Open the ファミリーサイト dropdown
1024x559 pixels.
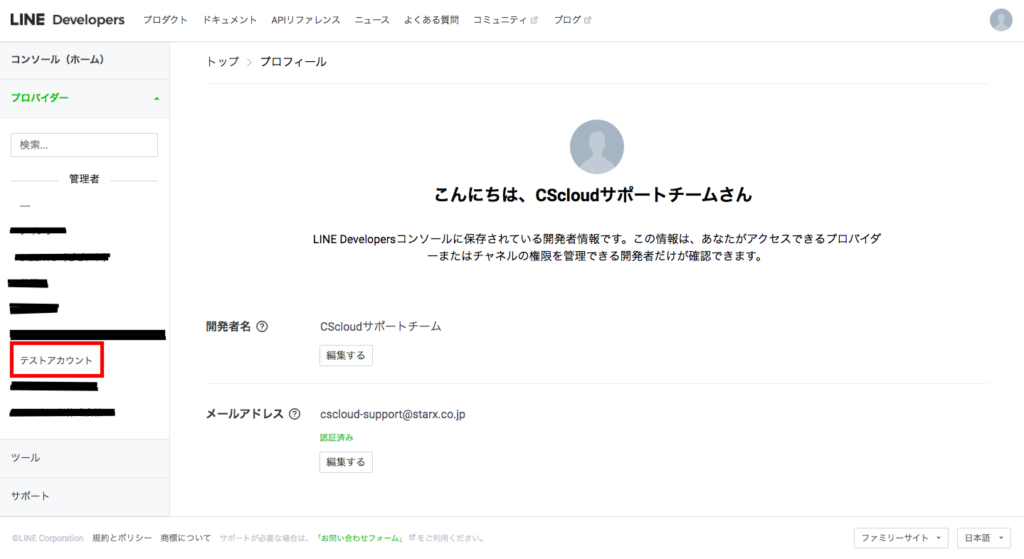pos(900,538)
